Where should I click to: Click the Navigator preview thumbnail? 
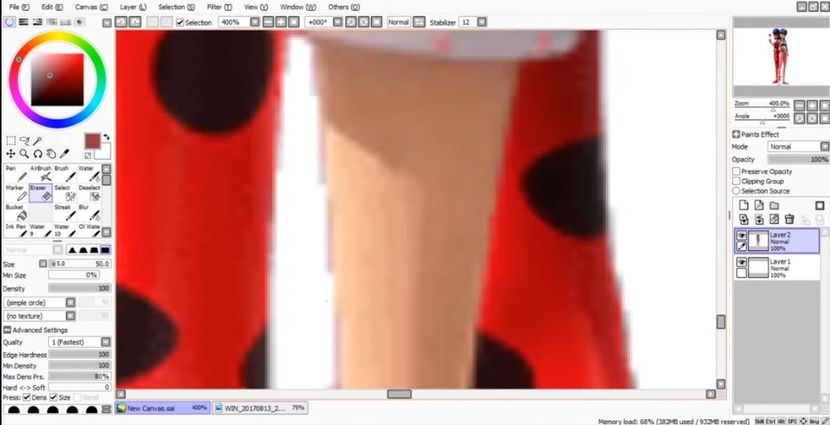click(x=779, y=57)
